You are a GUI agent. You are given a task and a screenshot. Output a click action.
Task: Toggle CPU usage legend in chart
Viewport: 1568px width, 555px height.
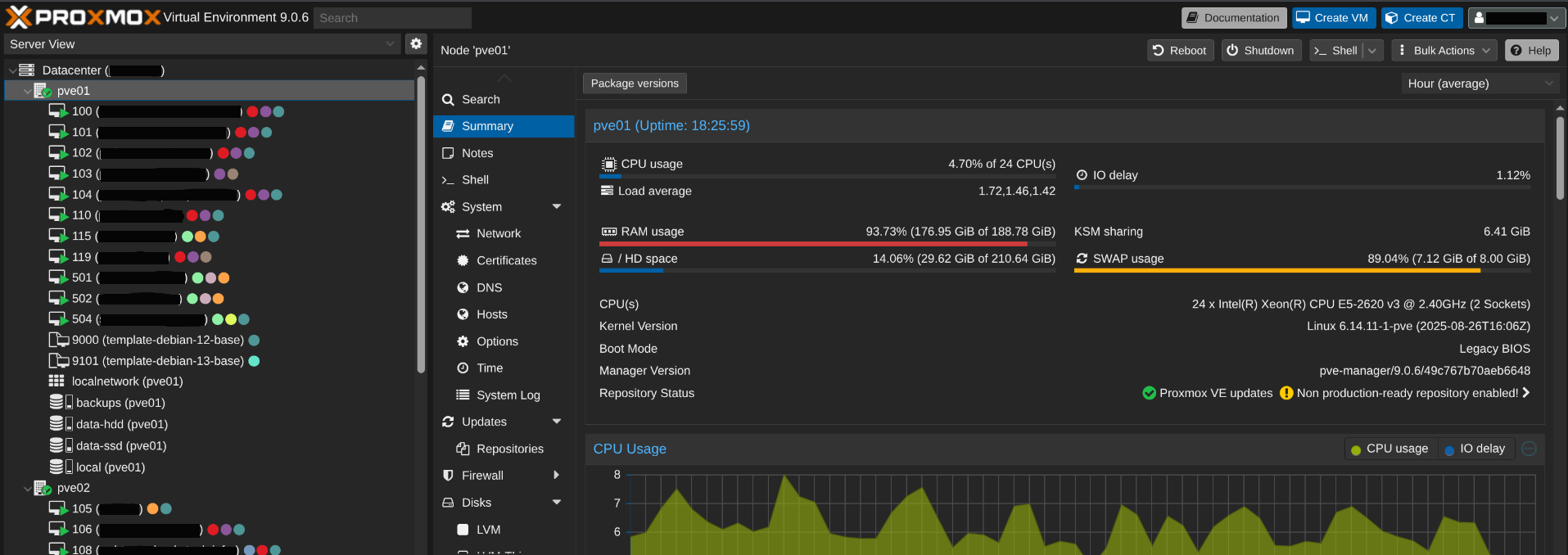(x=1390, y=449)
